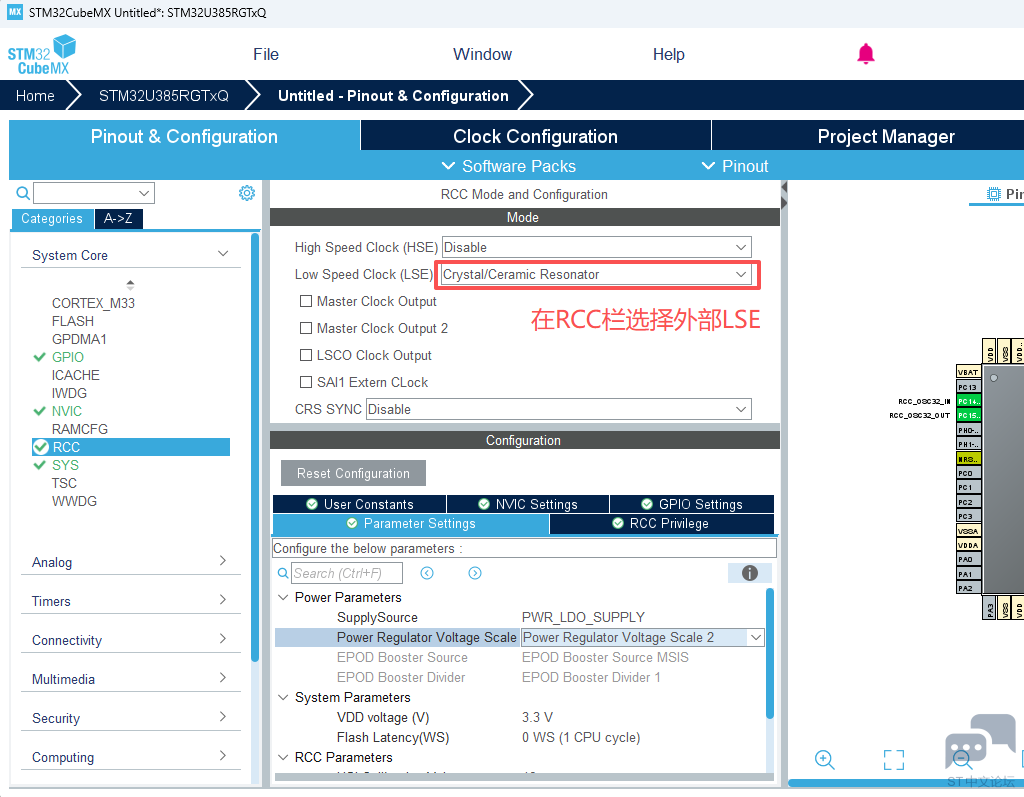Select the VSSA pin on chip
The image size is (1024, 797).
coord(968,530)
